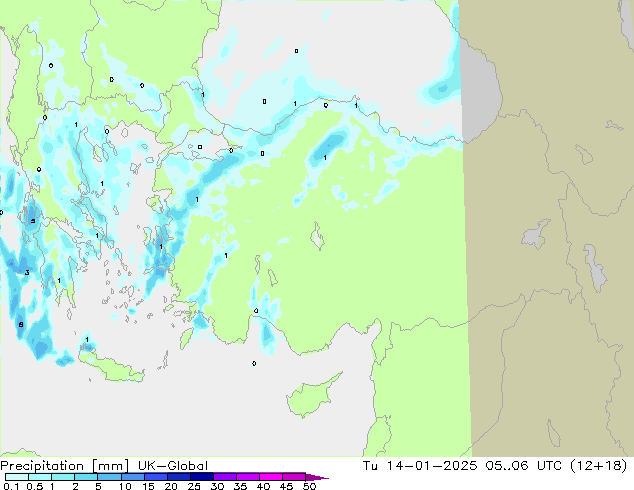Click the 2–5 mm legend color swatch
Image resolution: width=634 pixels, height=490 pixels.
pyautogui.click(x=86, y=477)
